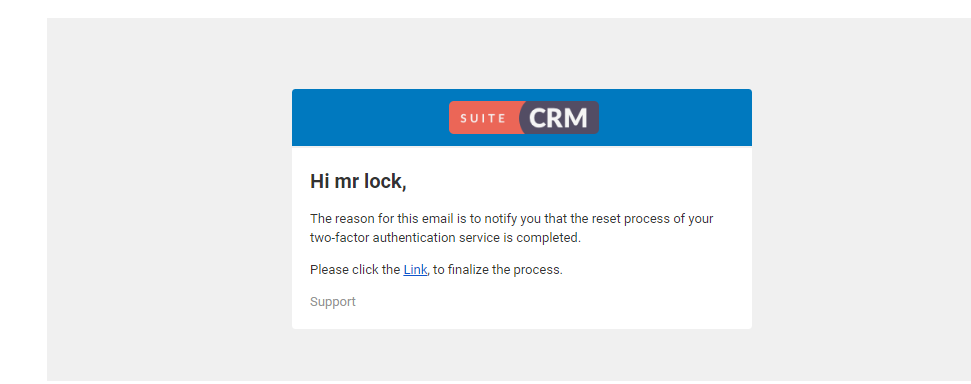Click the orange "SUITE" part of logo

tap(484, 118)
